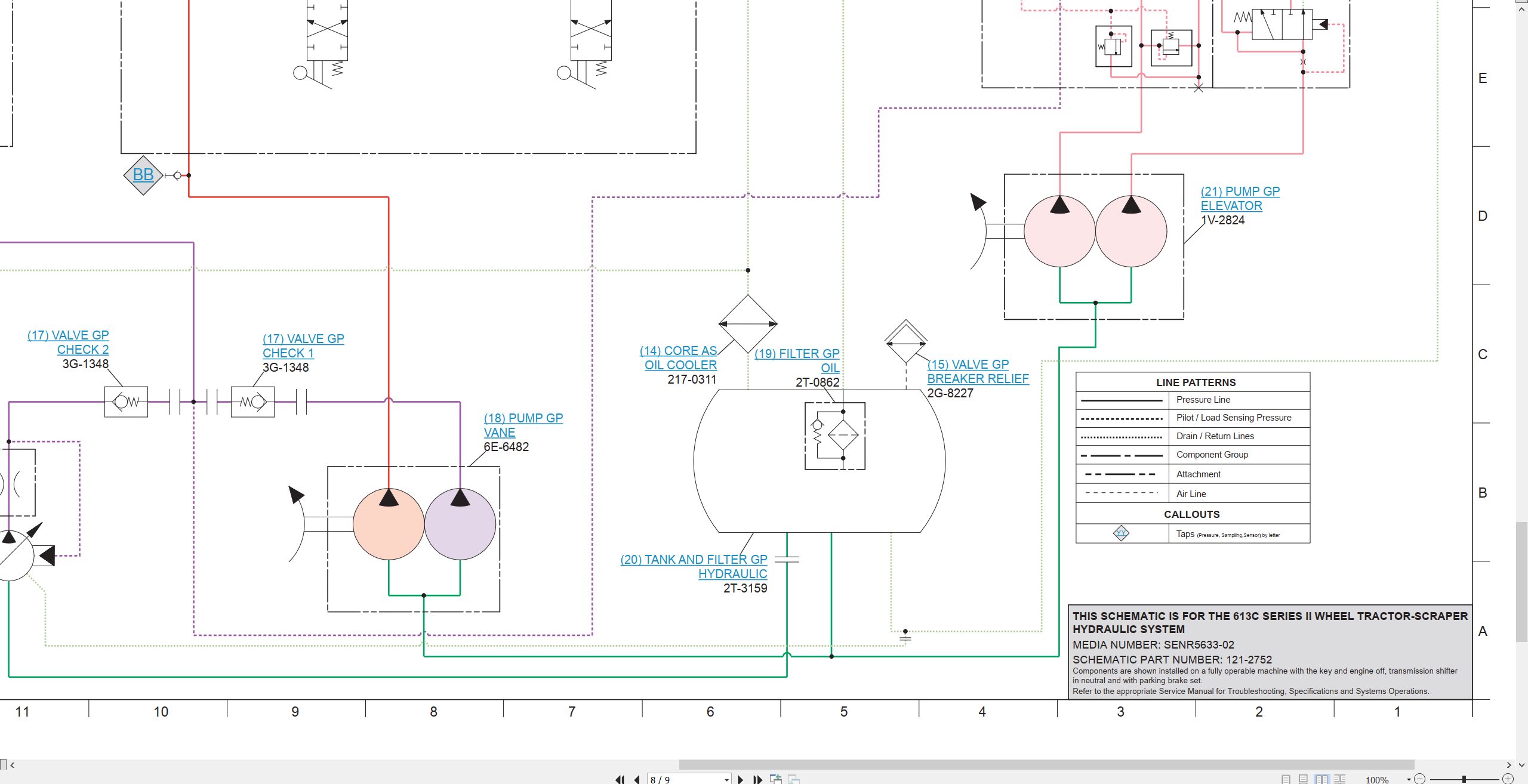Click grid row label D

(x=1483, y=216)
